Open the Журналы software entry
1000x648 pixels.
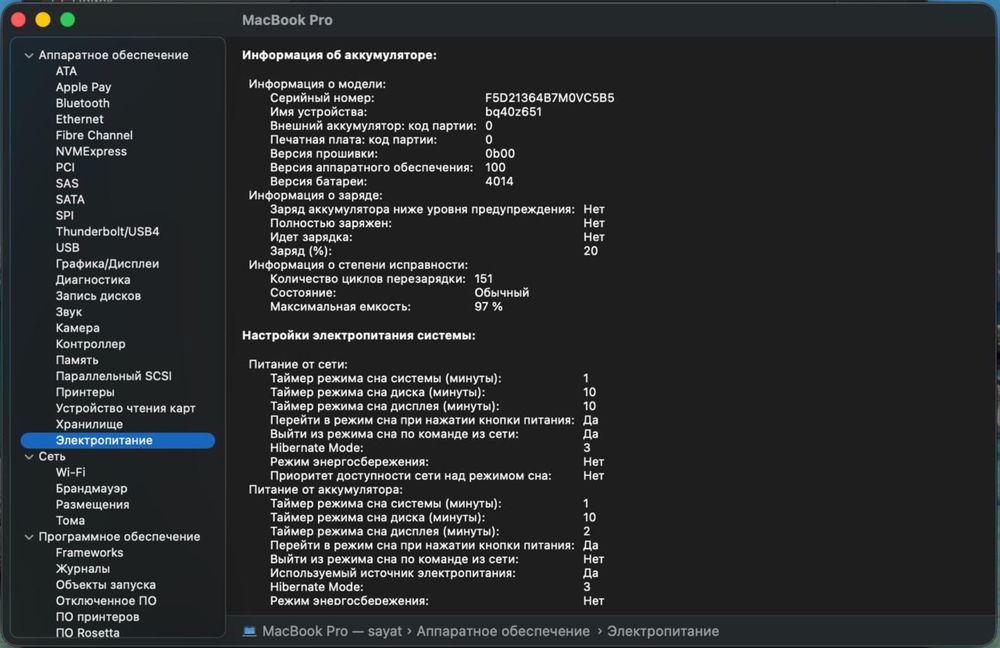click(82, 569)
